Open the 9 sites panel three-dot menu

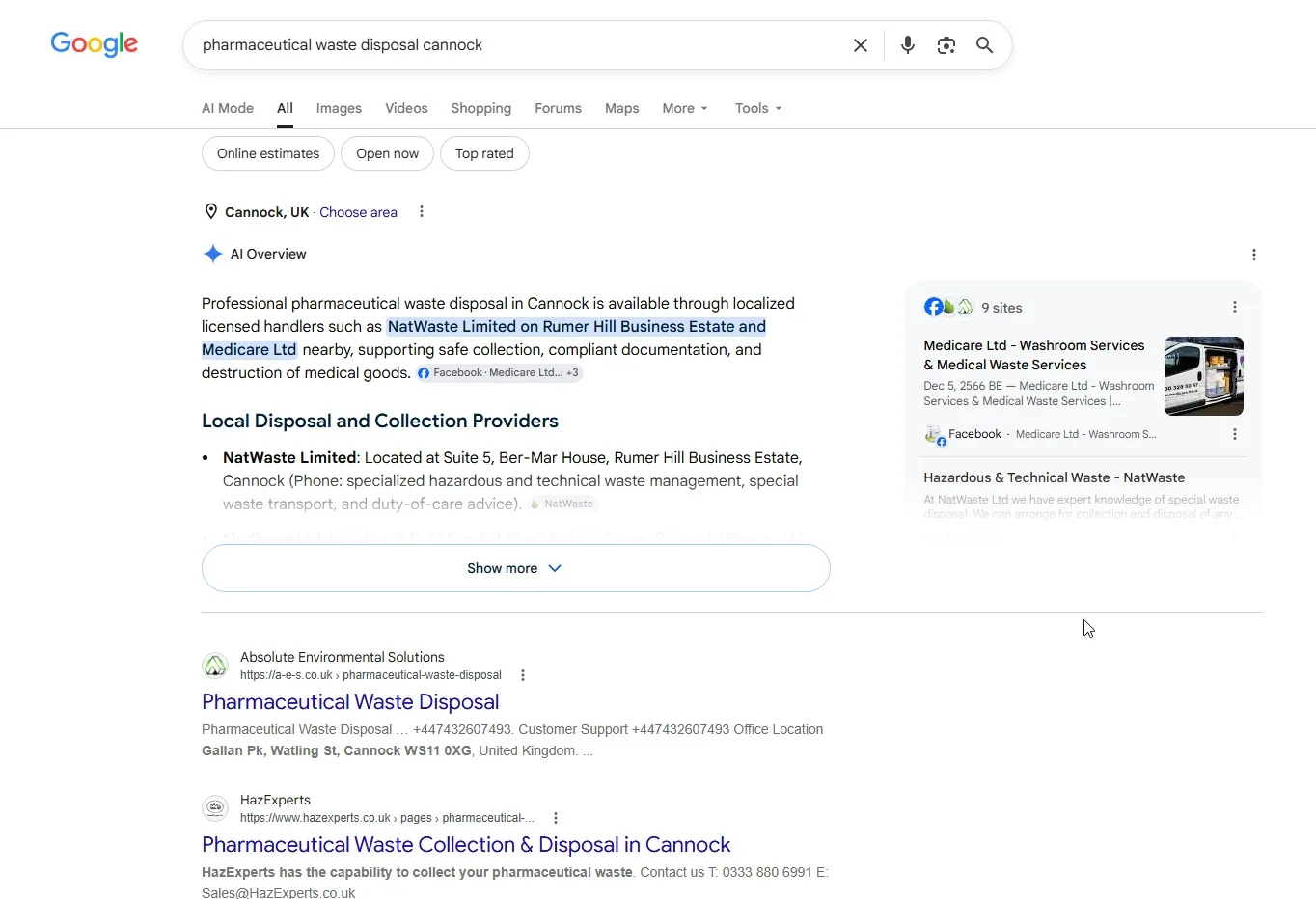1235,307
